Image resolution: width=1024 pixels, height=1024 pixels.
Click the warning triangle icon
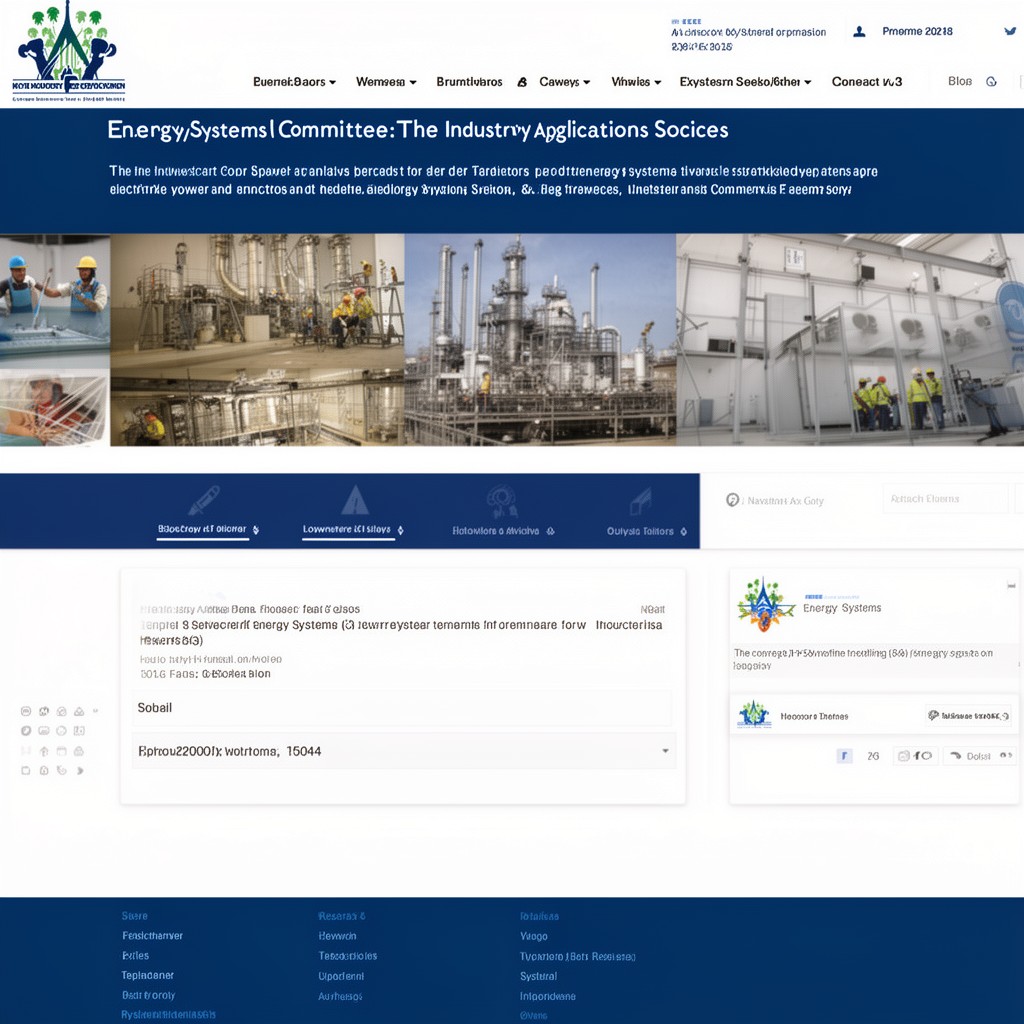pyautogui.click(x=355, y=500)
